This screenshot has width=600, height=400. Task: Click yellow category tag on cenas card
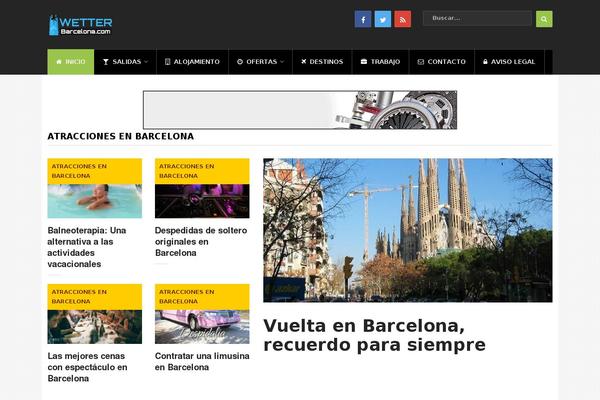(x=95, y=297)
